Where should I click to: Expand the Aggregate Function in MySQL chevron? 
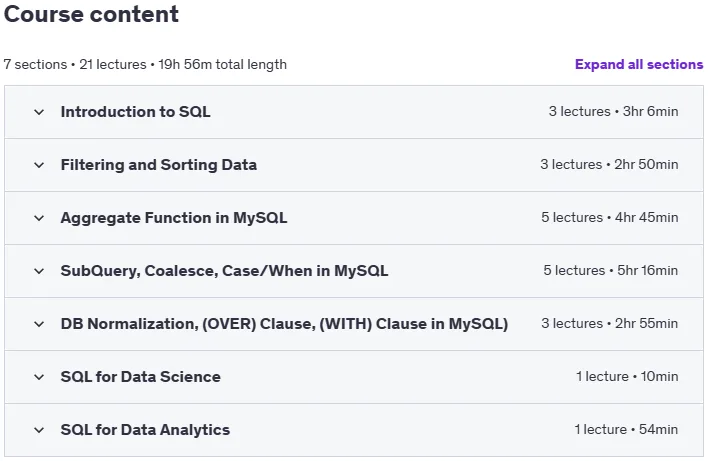point(39,218)
